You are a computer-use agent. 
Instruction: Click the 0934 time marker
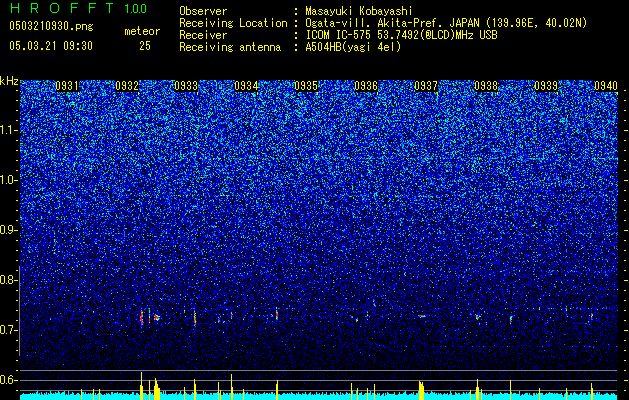246,86
